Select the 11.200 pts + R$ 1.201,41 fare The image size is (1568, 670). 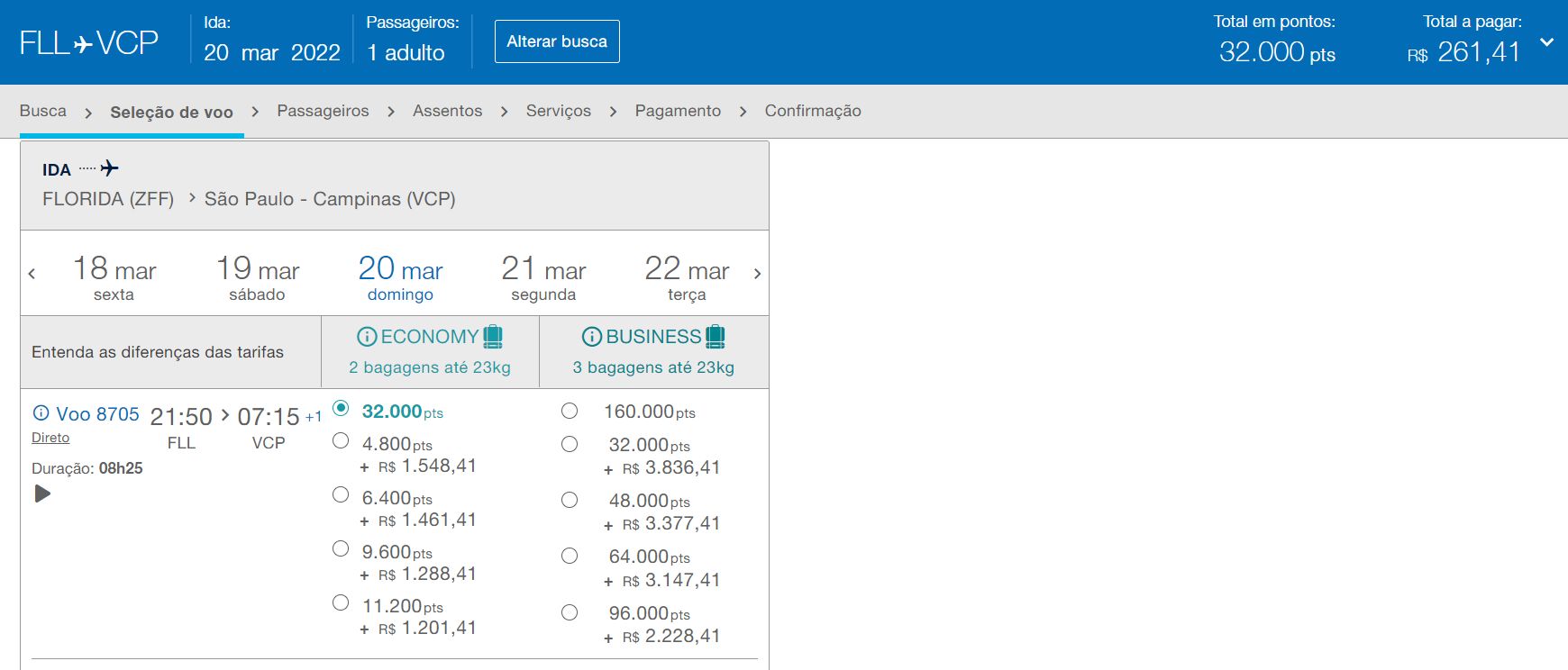tap(341, 602)
